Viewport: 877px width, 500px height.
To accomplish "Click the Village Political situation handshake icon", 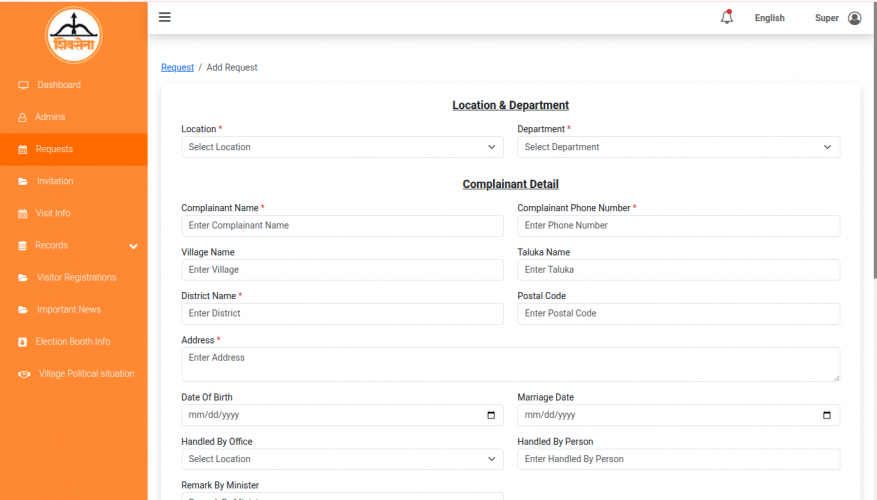I will [24, 374].
